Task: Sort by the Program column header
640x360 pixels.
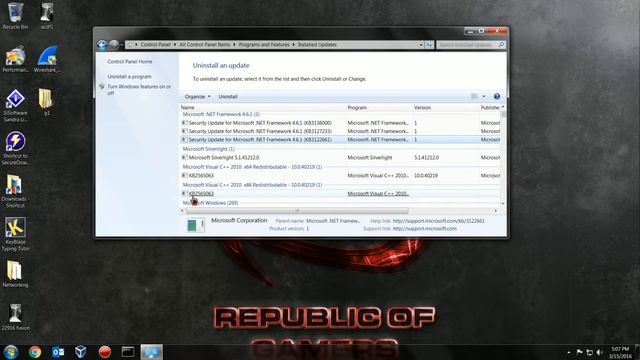Action: (379, 107)
